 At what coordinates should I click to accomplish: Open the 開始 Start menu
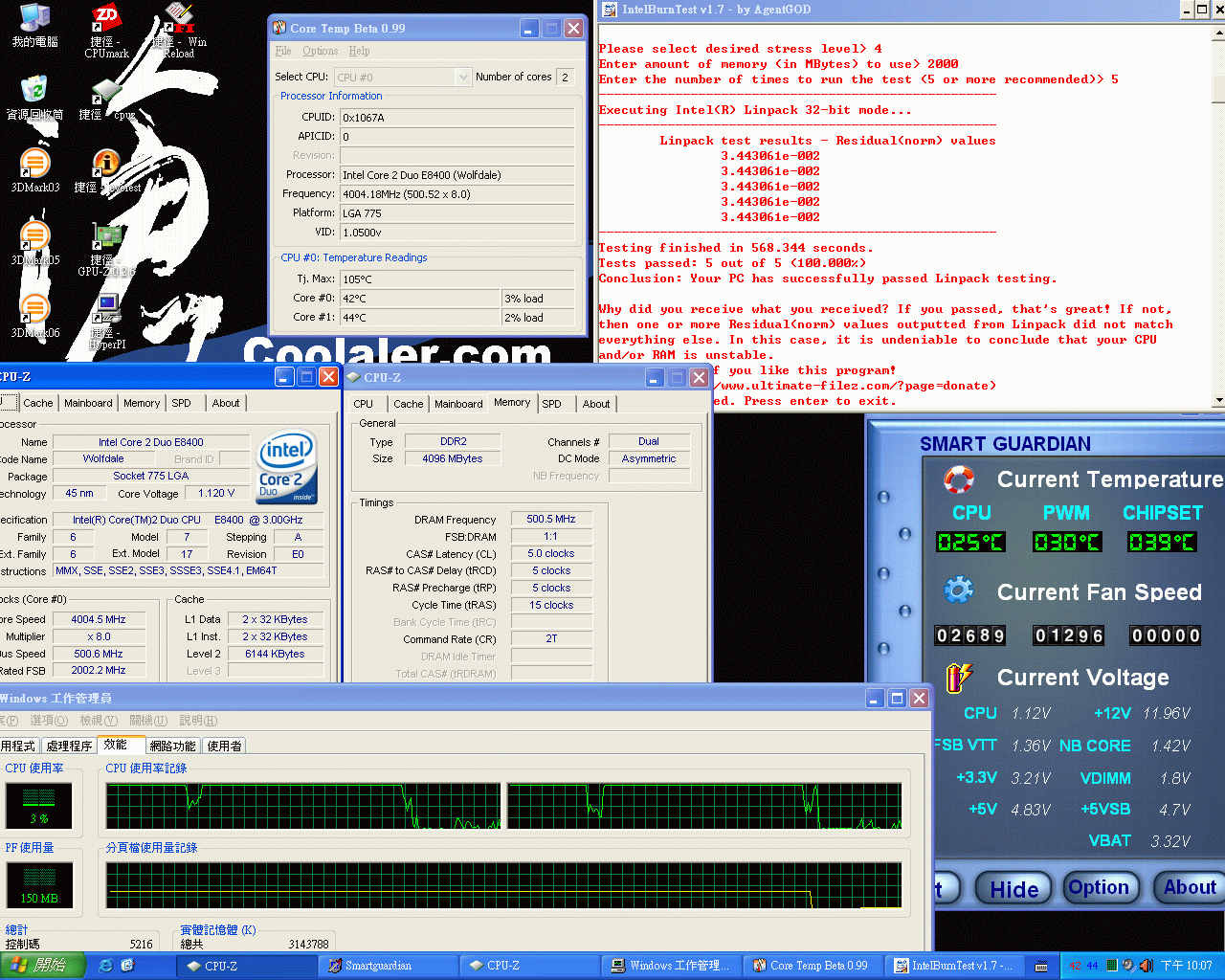[43, 966]
